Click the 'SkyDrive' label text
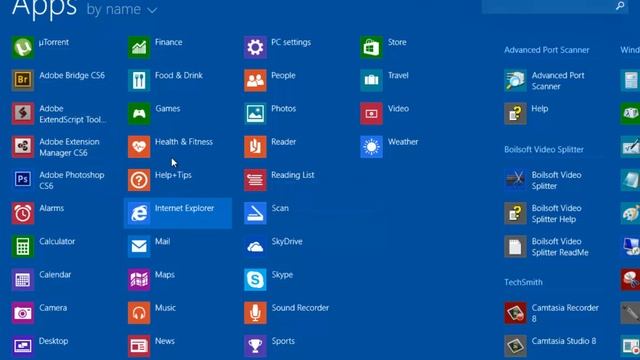Viewport: 640px width, 360px height. point(287,241)
